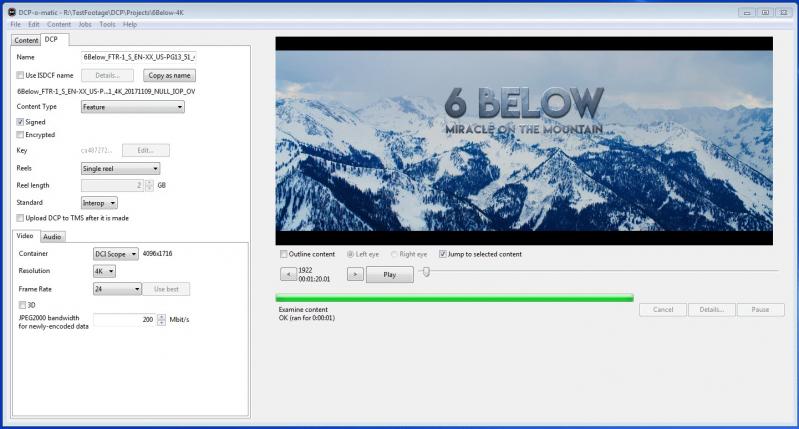This screenshot has width=799, height=429.
Task: Untick the Signed checkbox
Action: 20,122
